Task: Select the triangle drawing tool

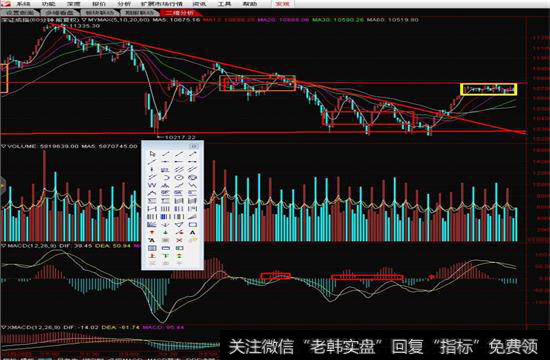Action: click(179, 225)
